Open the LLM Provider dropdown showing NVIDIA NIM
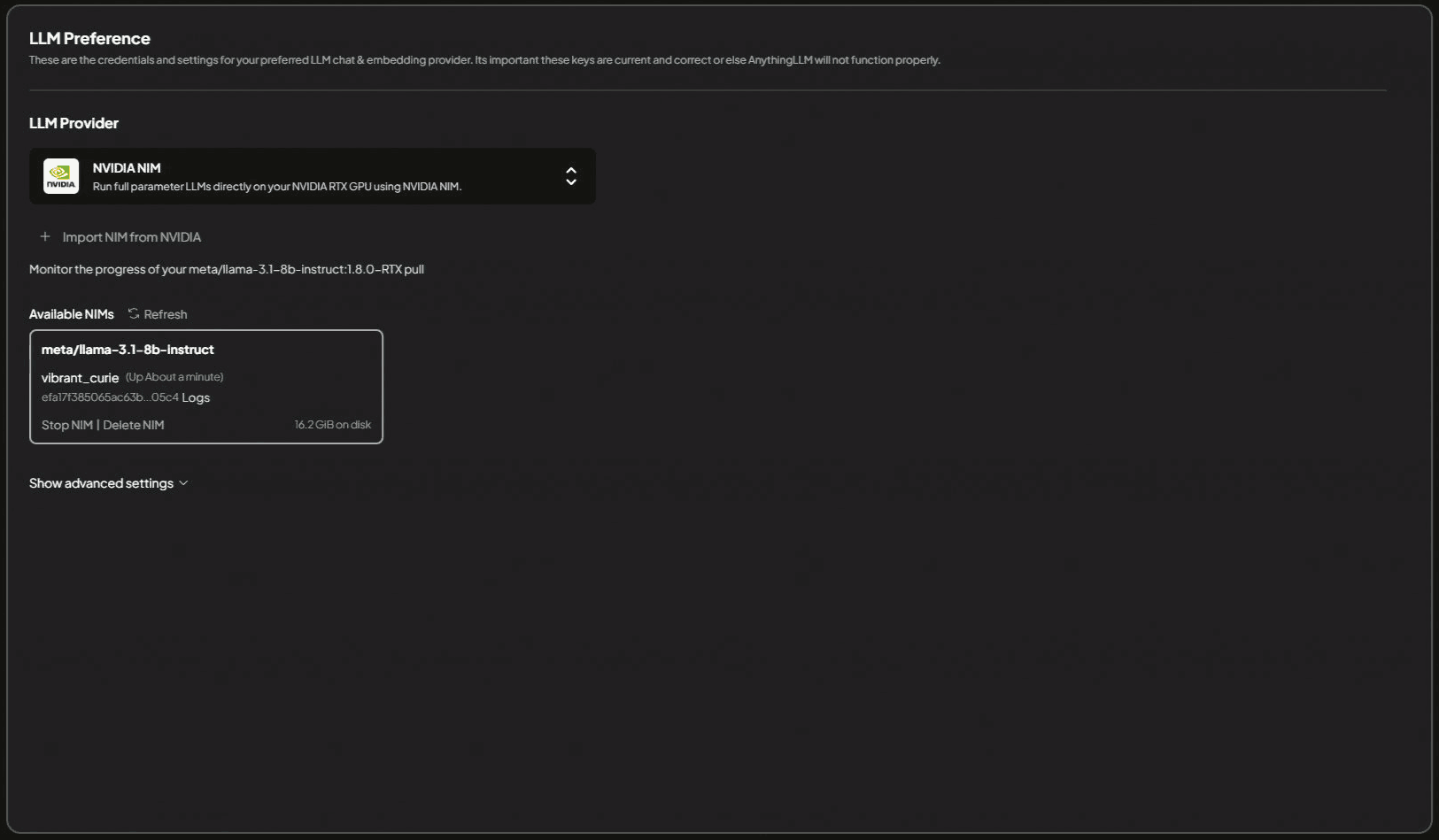 click(x=312, y=176)
